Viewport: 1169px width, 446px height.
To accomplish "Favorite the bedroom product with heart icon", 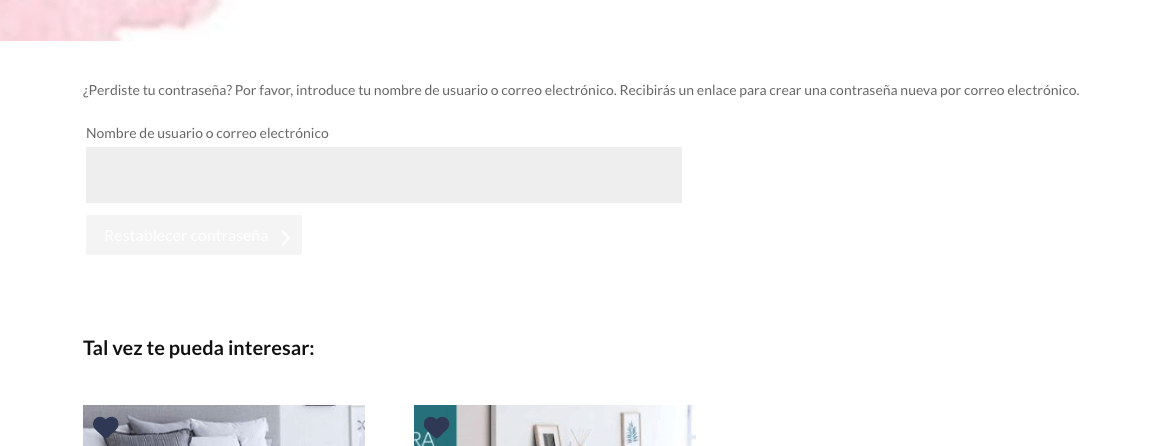I will click(x=106, y=427).
